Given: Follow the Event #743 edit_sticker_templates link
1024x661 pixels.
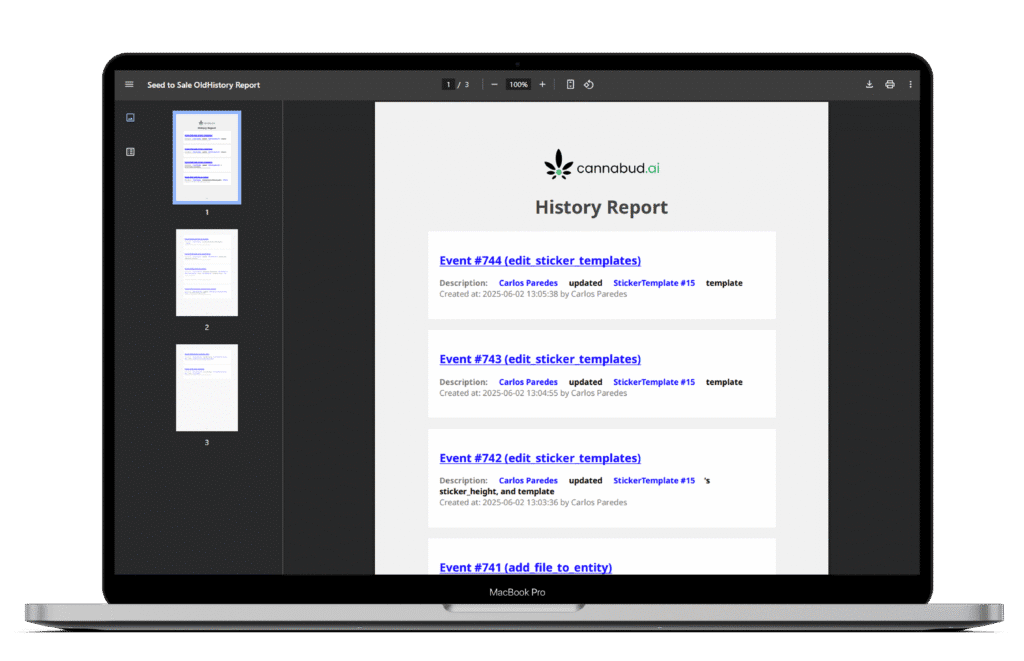Looking at the screenshot, I should pyautogui.click(x=540, y=359).
